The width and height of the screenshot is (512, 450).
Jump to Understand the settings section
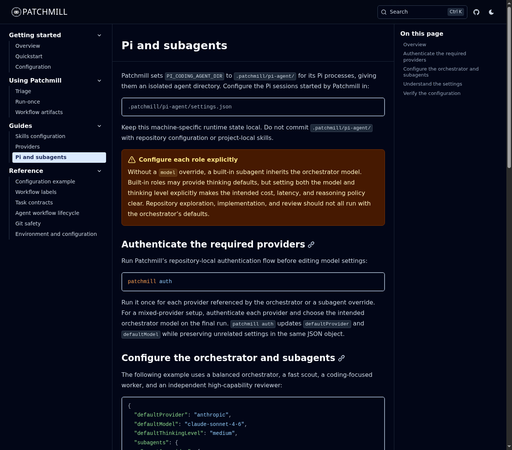(432, 84)
